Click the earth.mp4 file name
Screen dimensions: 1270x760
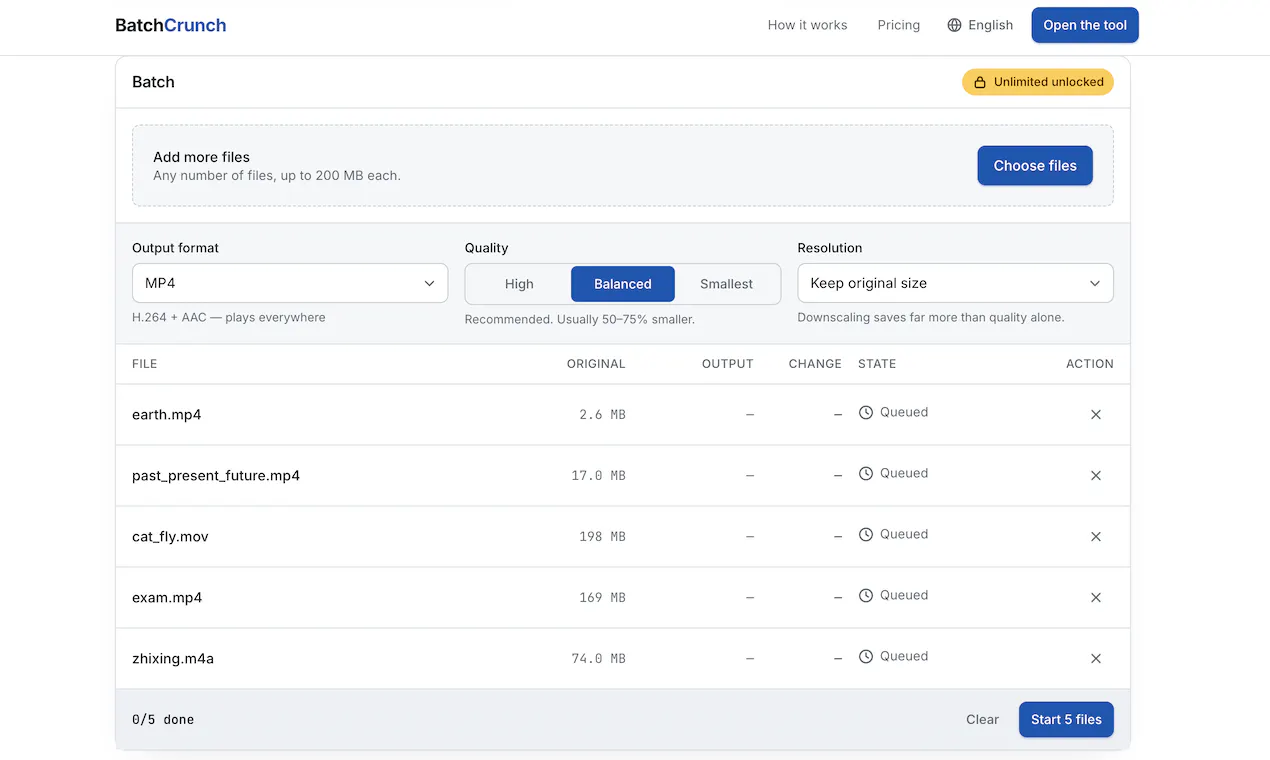click(167, 414)
